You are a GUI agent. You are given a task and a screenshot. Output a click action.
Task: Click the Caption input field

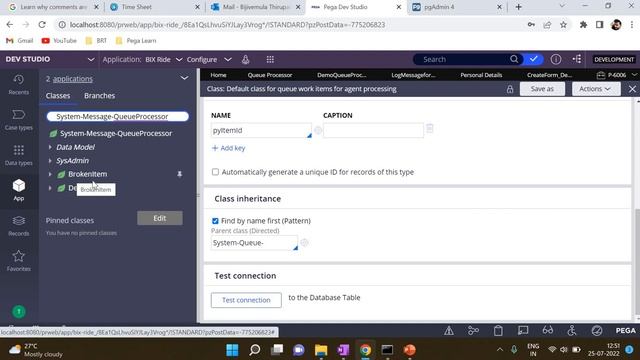point(373,131)
